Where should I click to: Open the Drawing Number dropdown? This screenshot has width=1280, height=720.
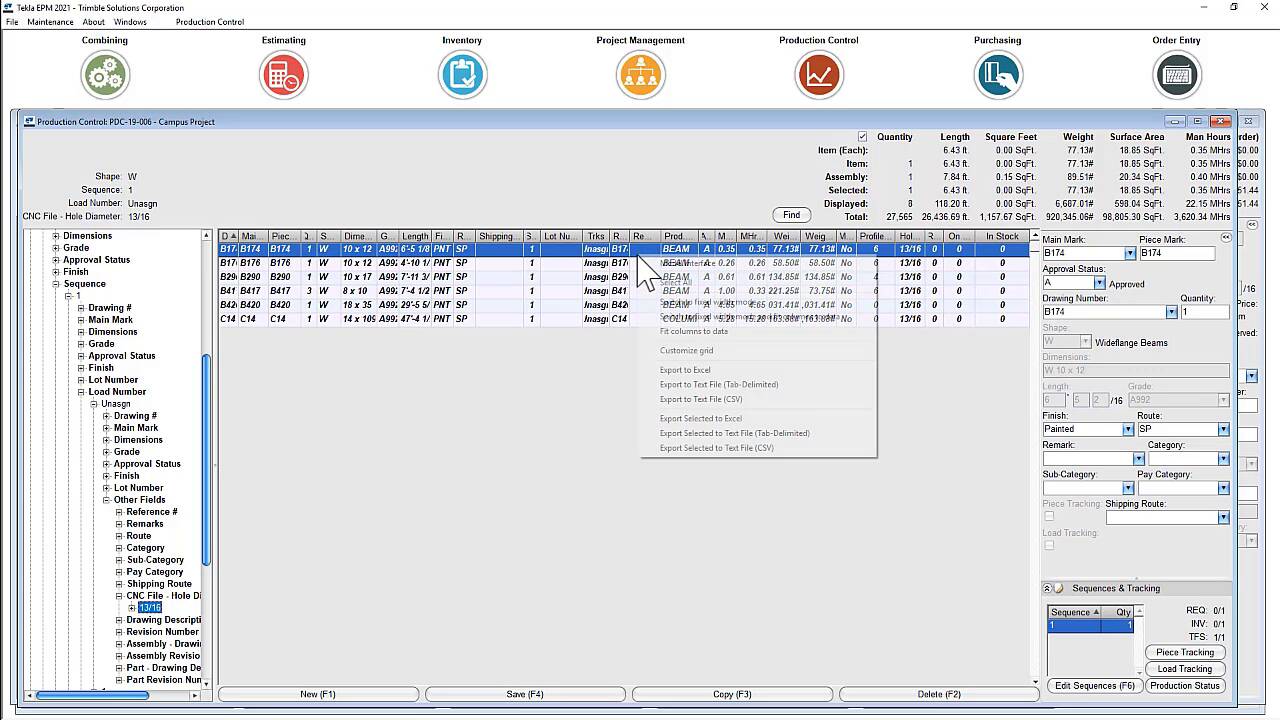1171,312
